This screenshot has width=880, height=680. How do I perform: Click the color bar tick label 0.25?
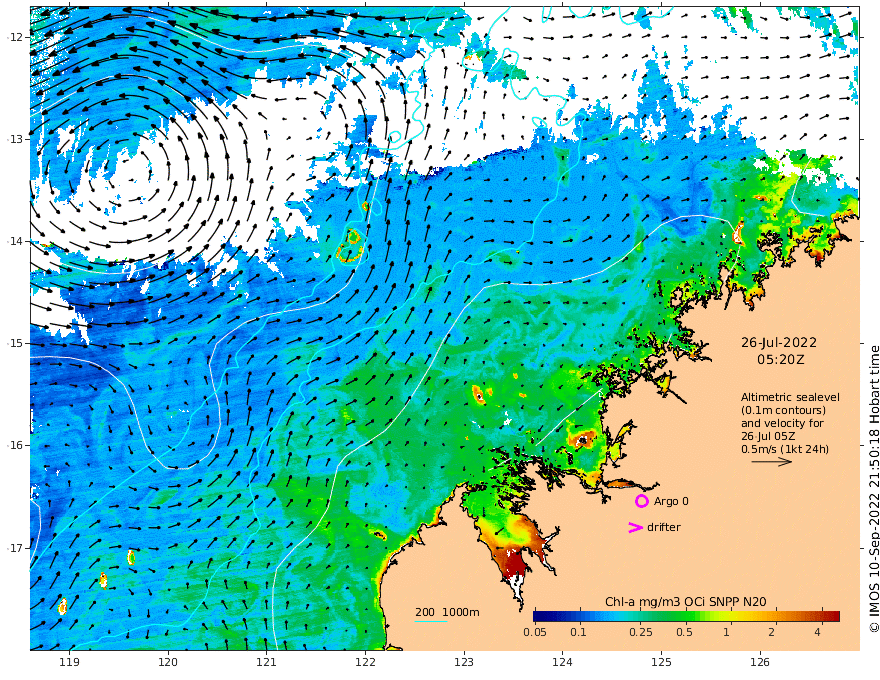pos(641,632)
